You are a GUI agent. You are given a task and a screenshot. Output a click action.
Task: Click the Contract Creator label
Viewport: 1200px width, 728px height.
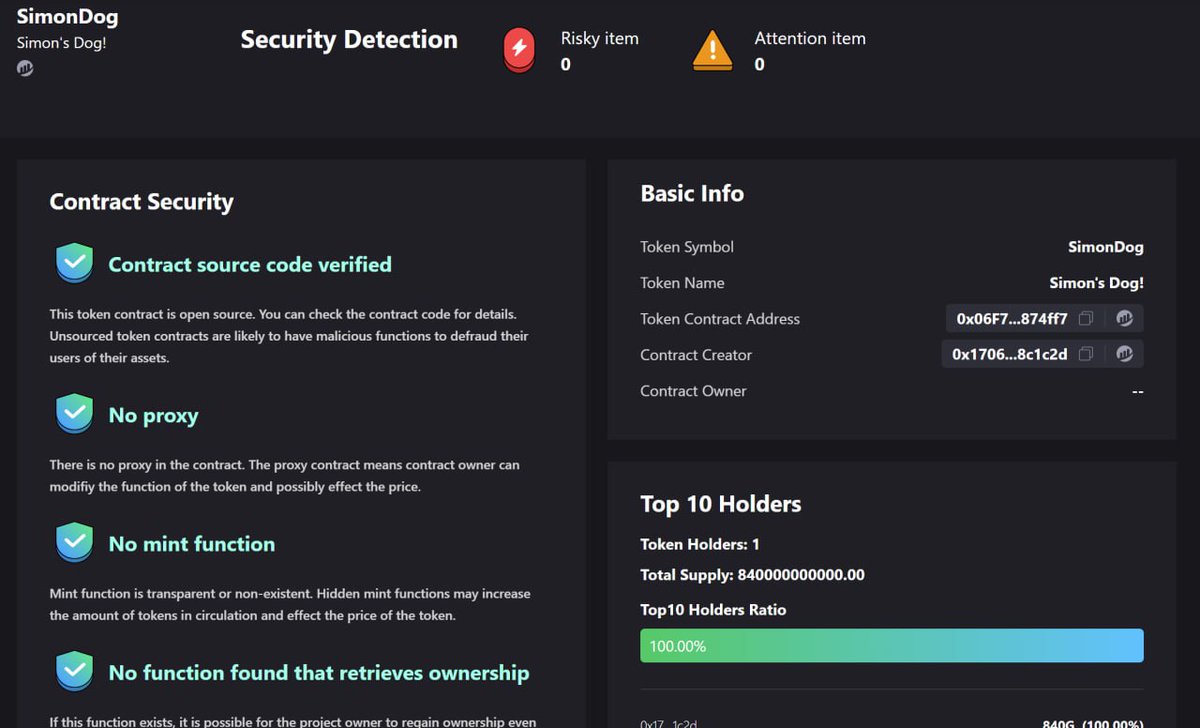696,355
